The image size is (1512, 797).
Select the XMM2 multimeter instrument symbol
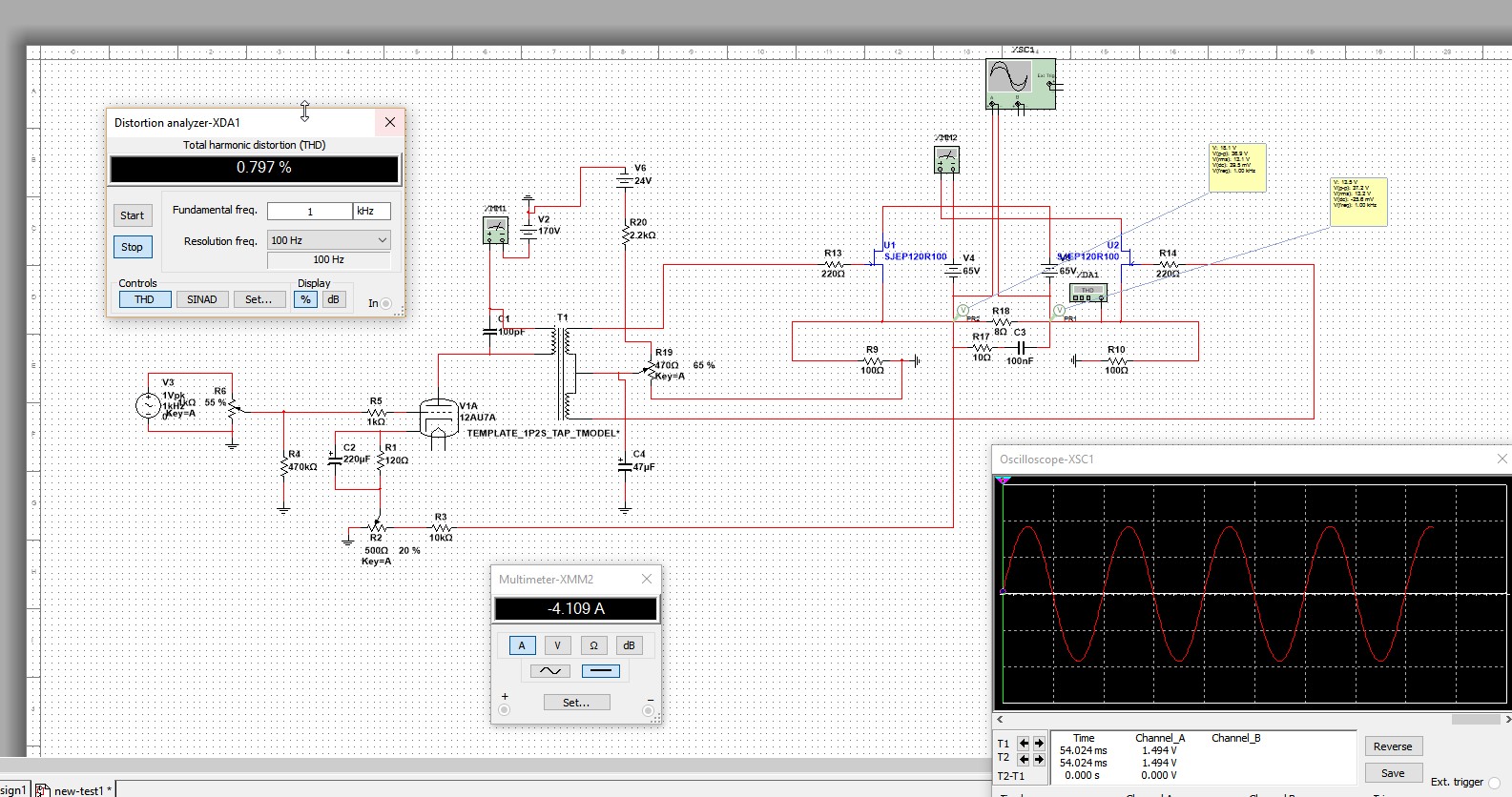point(946,159)
